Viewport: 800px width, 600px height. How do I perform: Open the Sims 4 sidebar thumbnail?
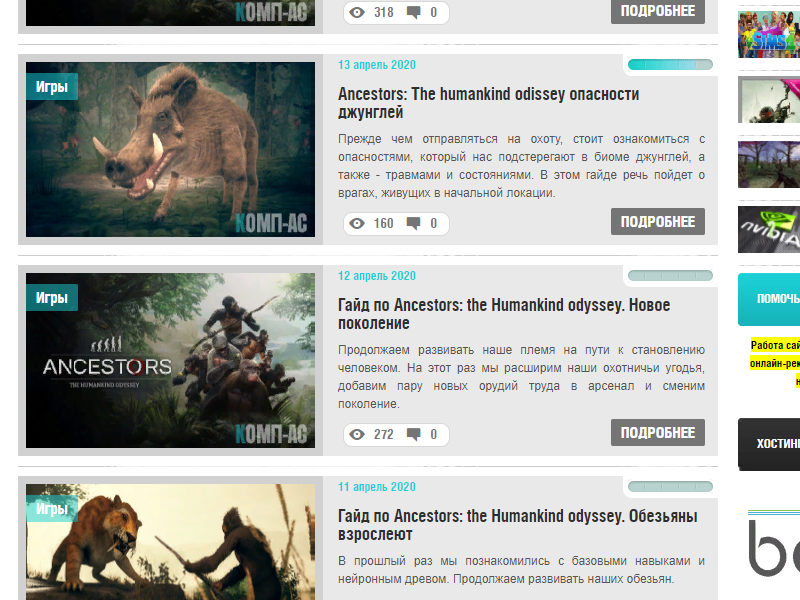769,34
